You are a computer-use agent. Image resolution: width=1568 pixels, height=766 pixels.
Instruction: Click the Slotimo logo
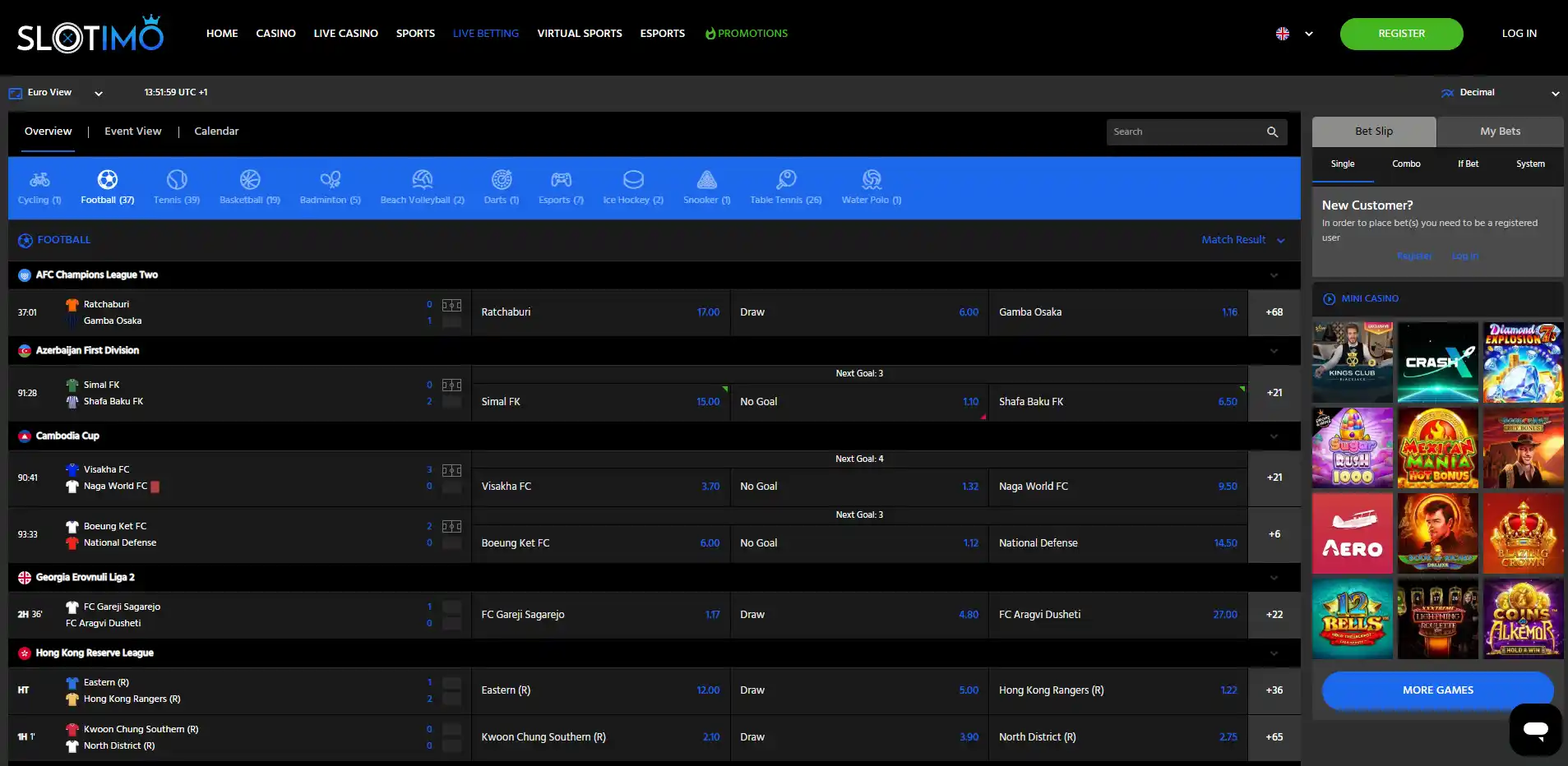point(90,34)
